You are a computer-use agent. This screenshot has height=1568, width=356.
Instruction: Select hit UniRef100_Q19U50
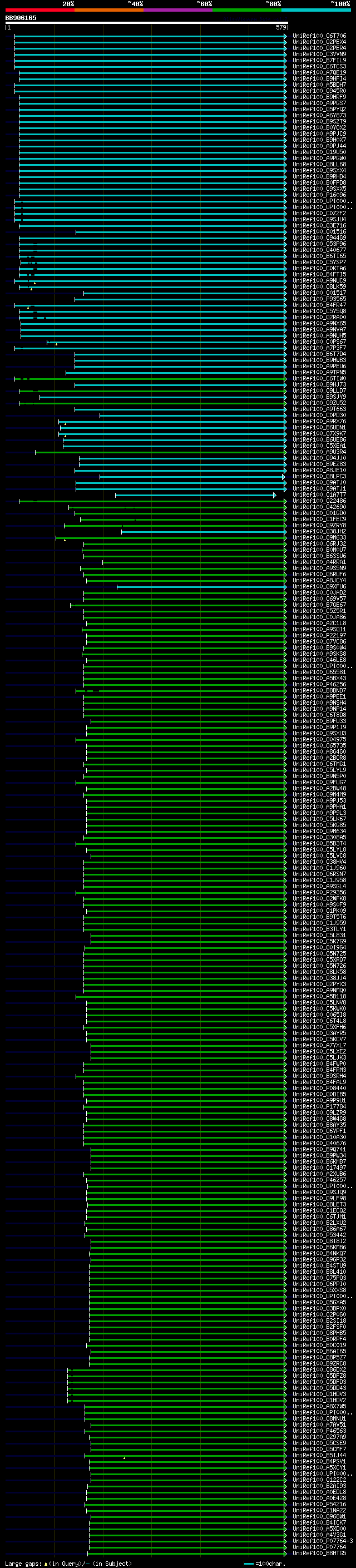(x=319, y=152)
